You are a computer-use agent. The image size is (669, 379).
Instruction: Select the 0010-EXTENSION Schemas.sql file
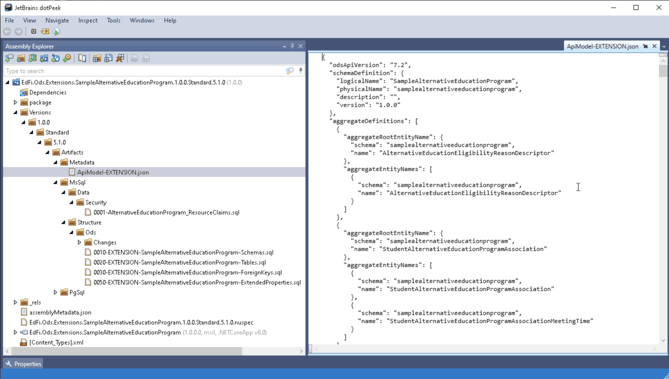tap(183, 252)
